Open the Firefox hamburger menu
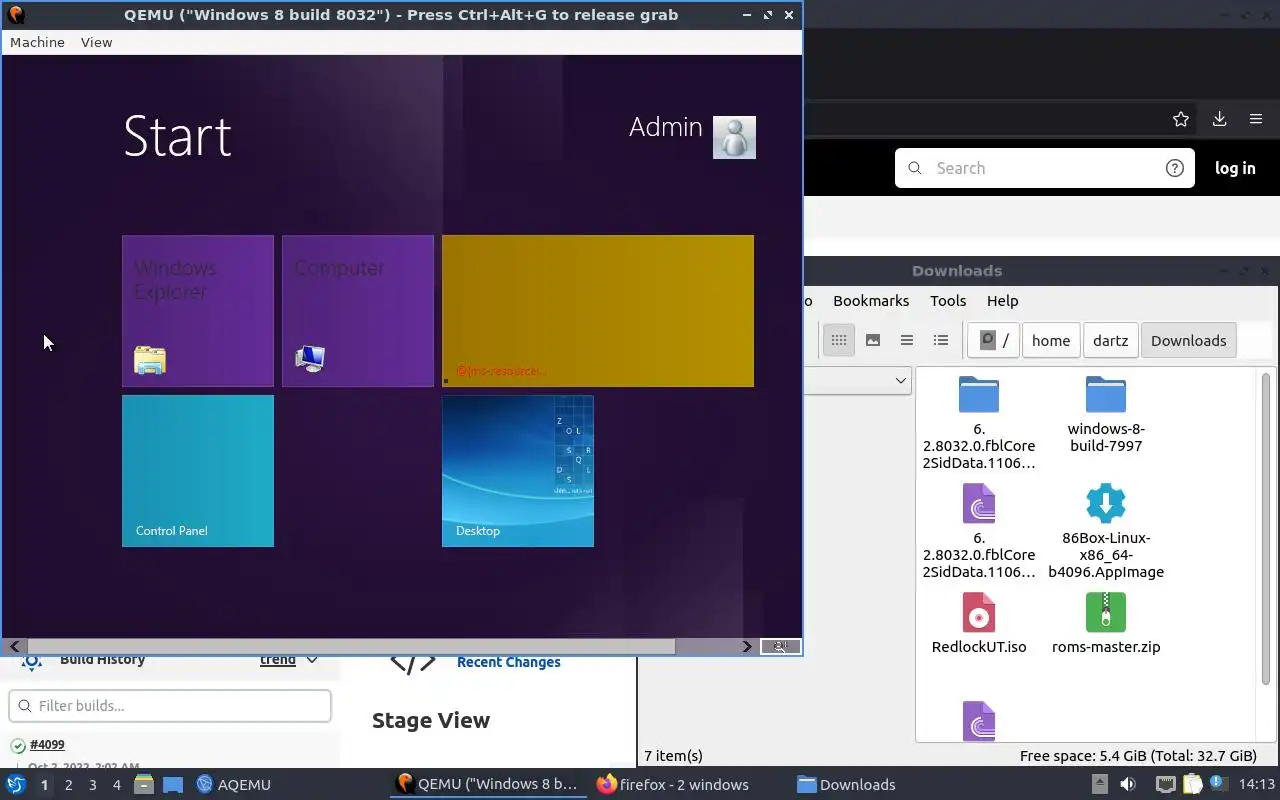The image size is (1280, 800). pos(1256,119)
